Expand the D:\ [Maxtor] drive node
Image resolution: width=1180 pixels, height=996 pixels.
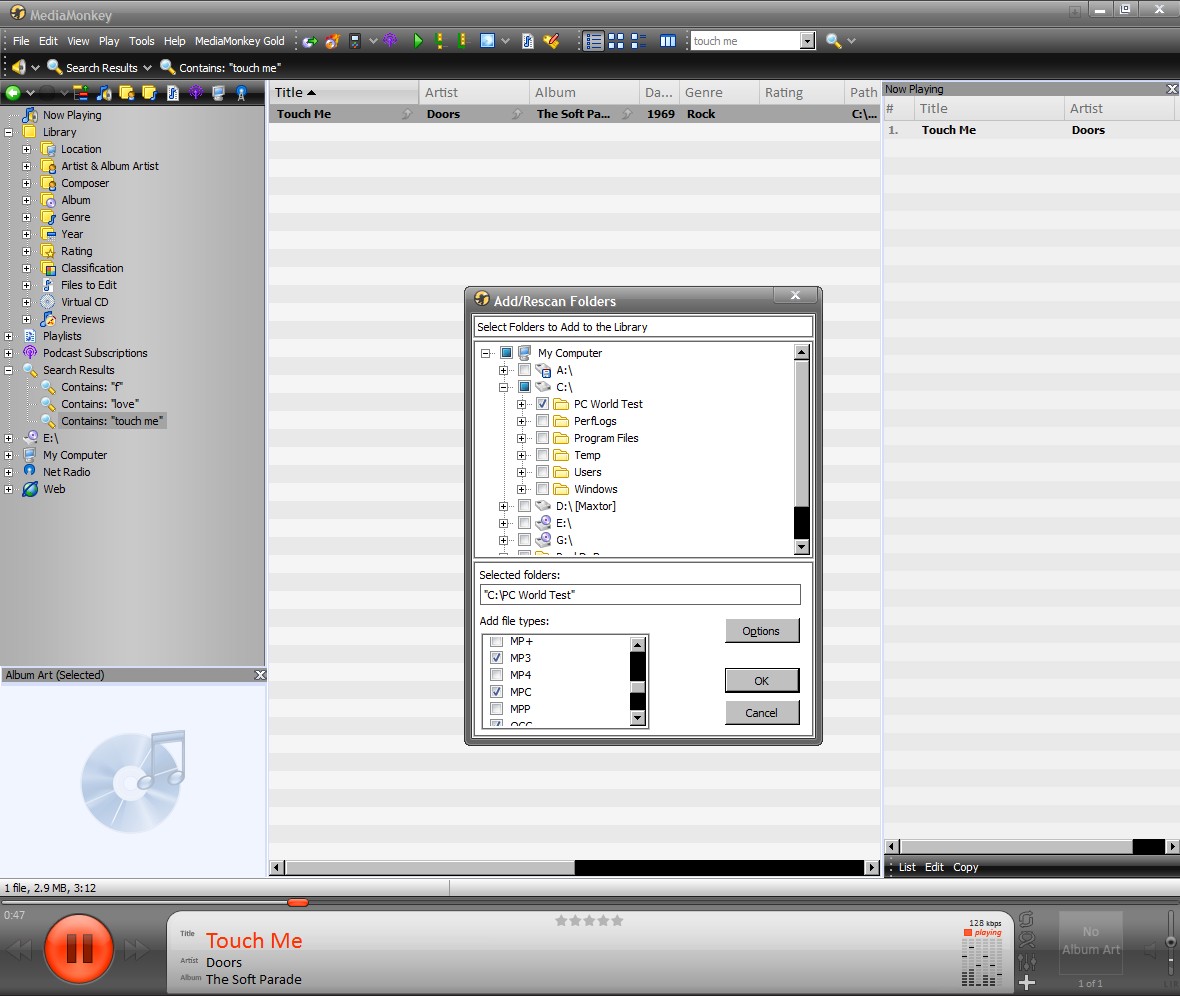pyautogui.click(x=504, y=506)
